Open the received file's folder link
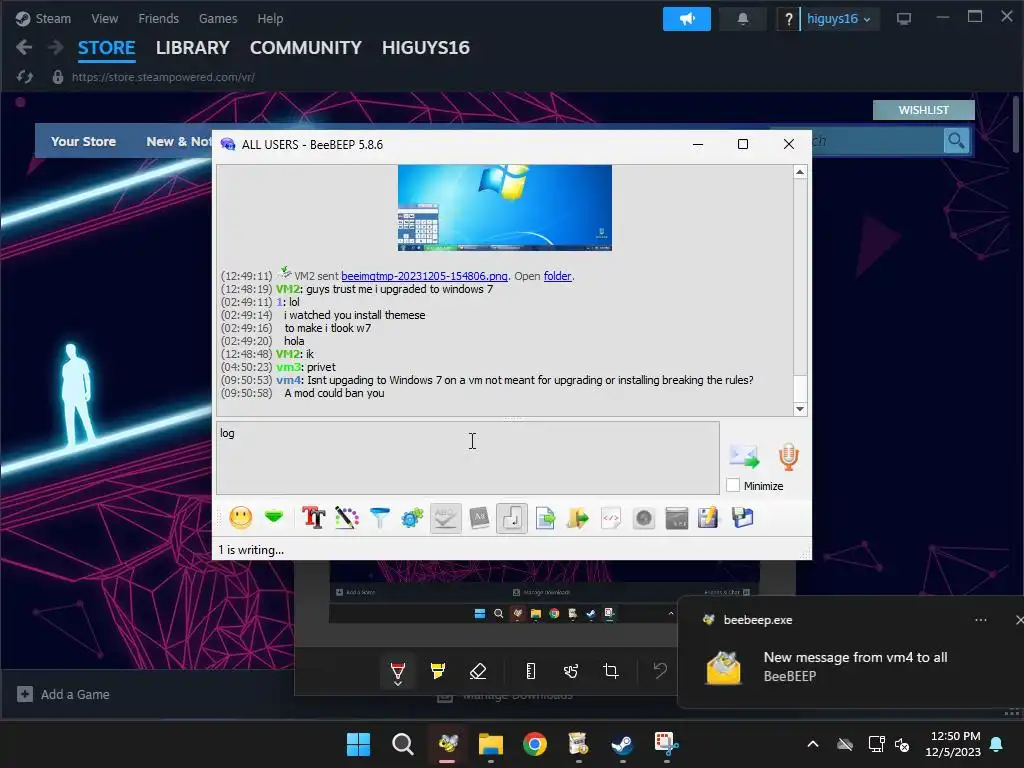The image size is (1024, 768). pos(557,276)
